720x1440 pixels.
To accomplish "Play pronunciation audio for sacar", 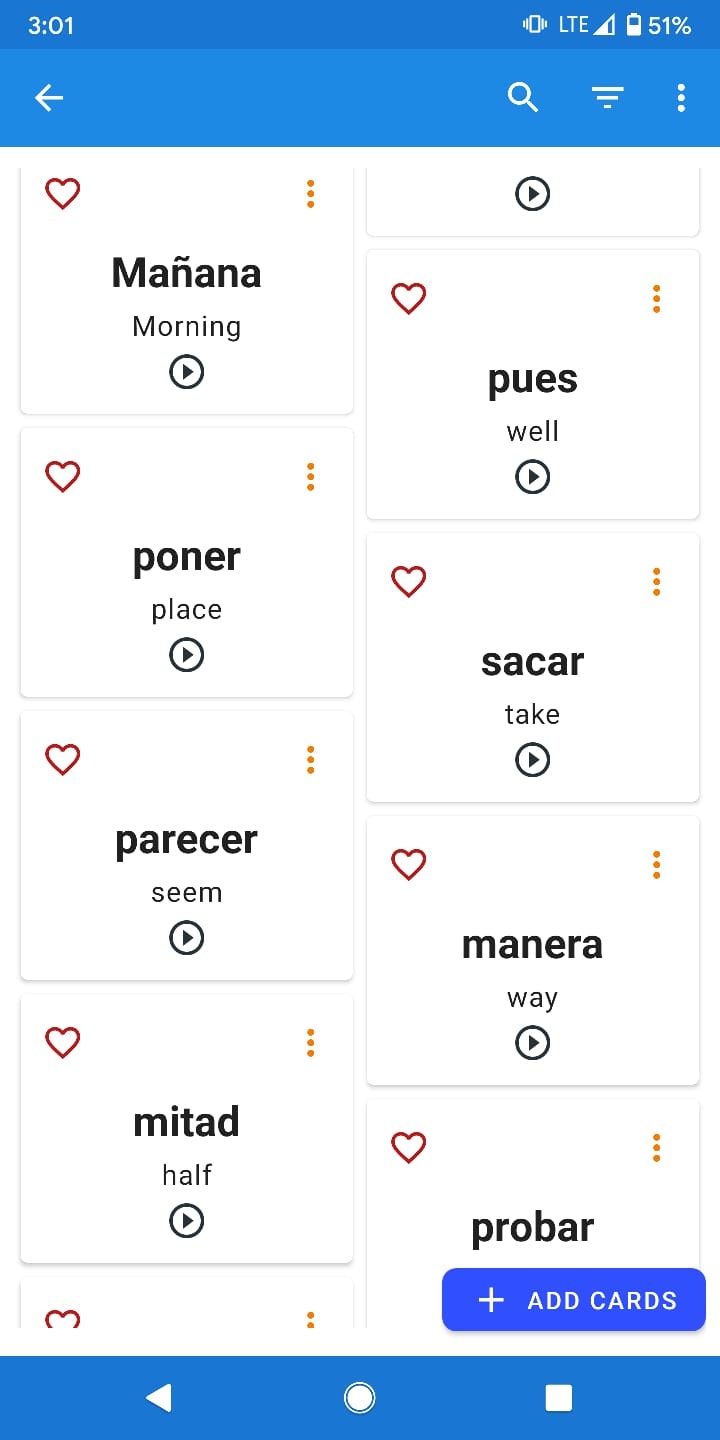I will click(532, 759).
